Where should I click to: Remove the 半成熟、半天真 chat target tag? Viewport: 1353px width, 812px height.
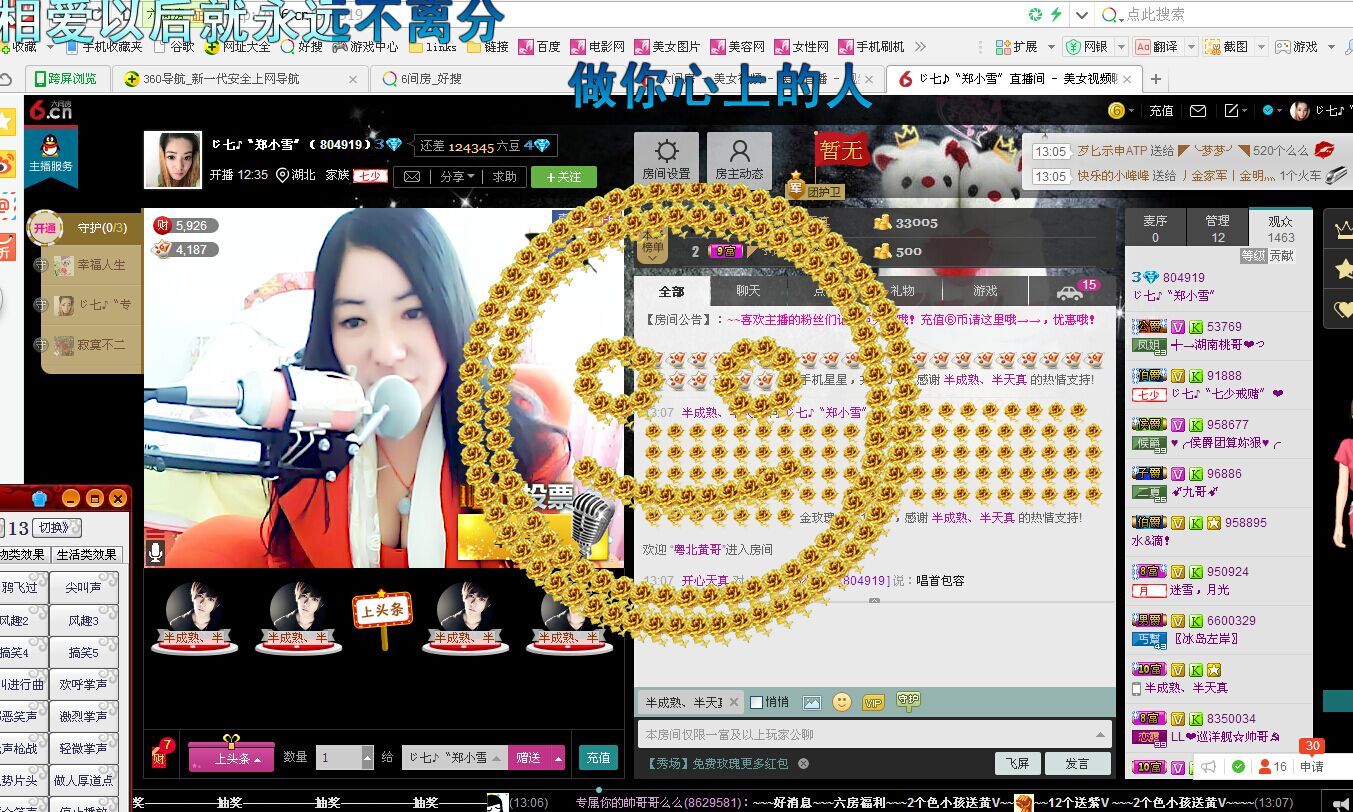(x=733, y=702)
